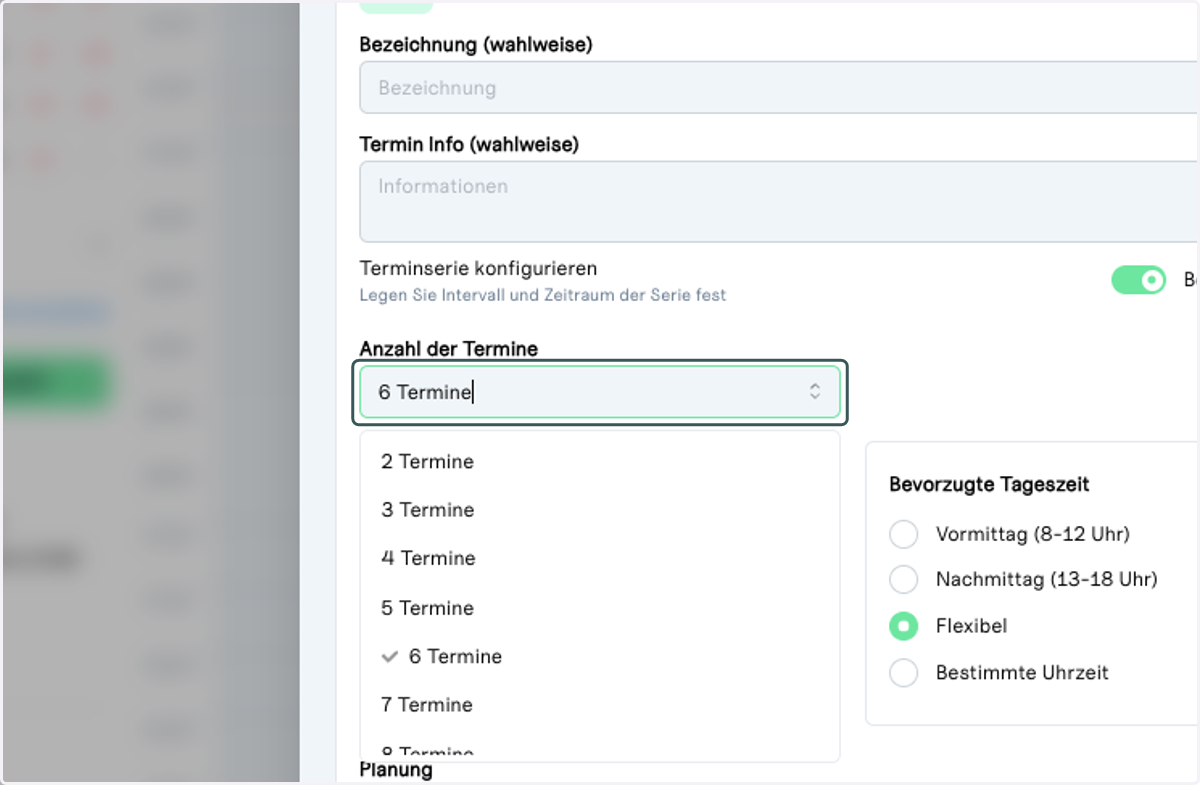Select Vormittag (8-12 Uhr) radio button
The height and width of the screenshot is (785, 1200).
[x=903, y=534]
